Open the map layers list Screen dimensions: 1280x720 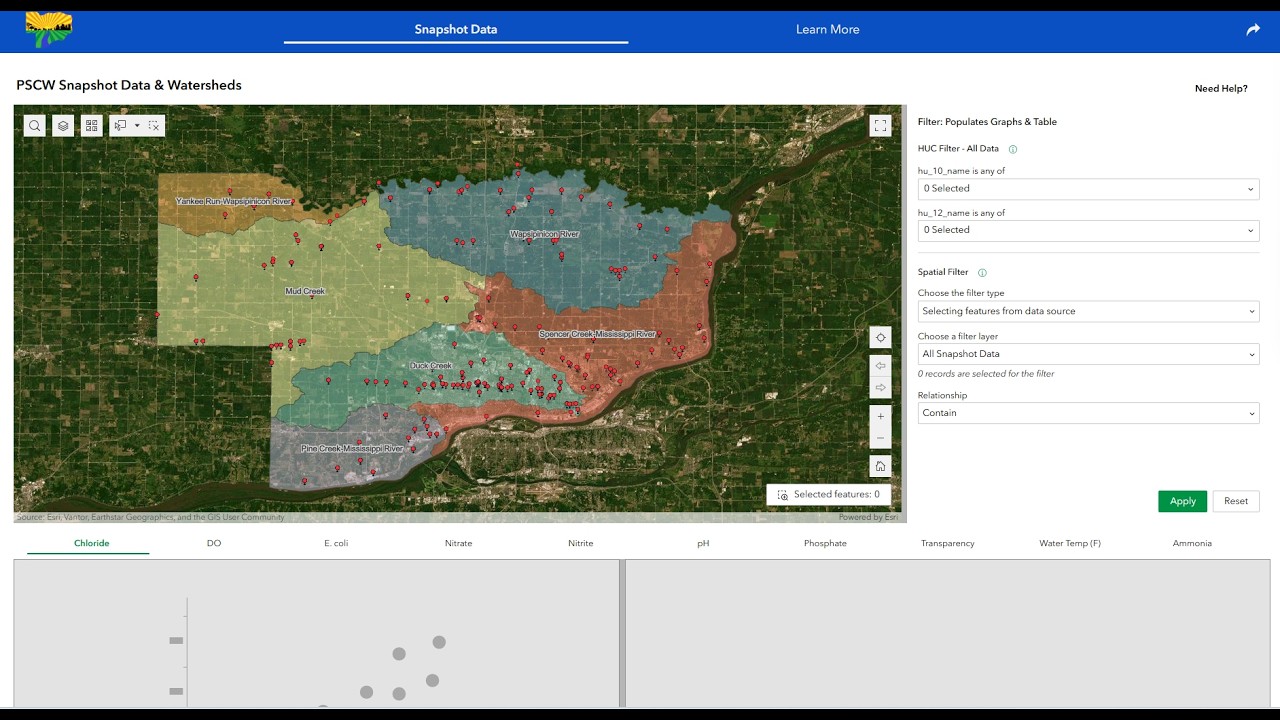[x=63, y=126]
